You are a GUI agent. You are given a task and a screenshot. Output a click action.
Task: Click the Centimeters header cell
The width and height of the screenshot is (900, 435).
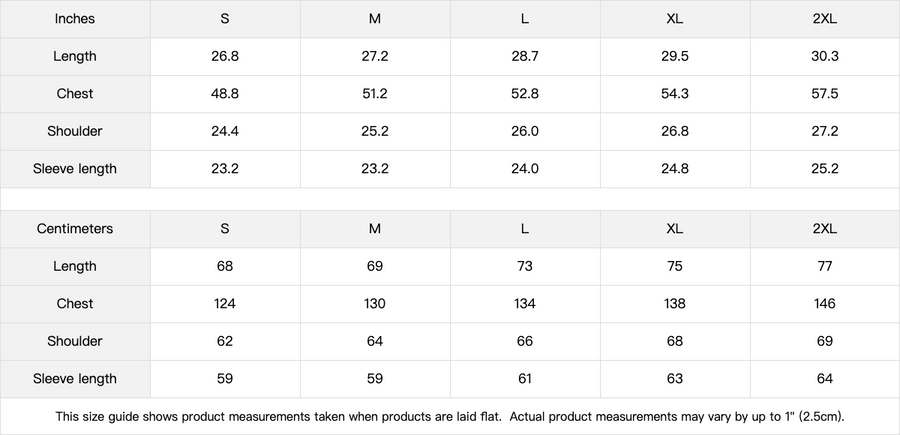[75, 229]
